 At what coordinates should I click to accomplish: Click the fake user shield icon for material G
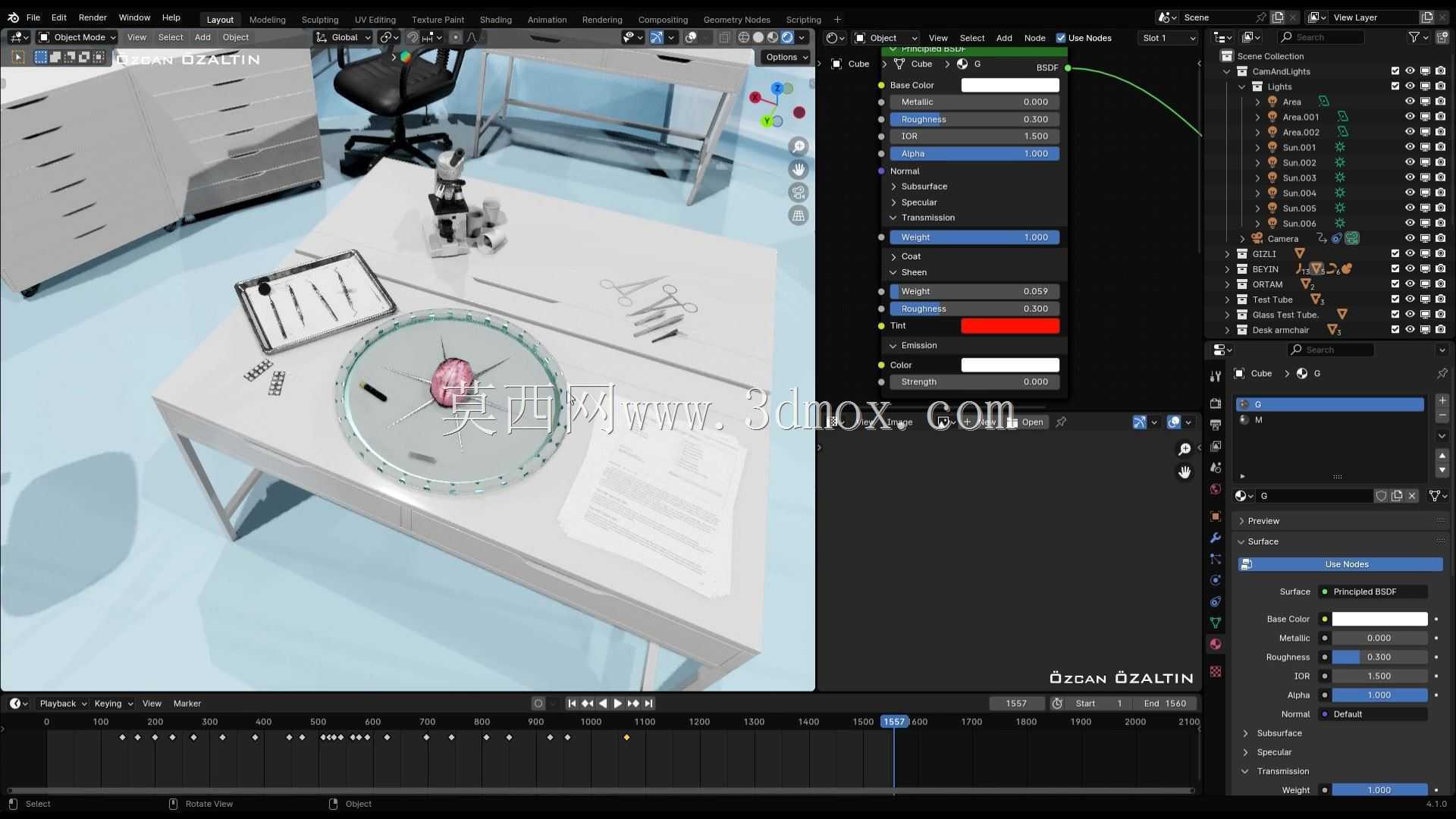[1381, 495]
